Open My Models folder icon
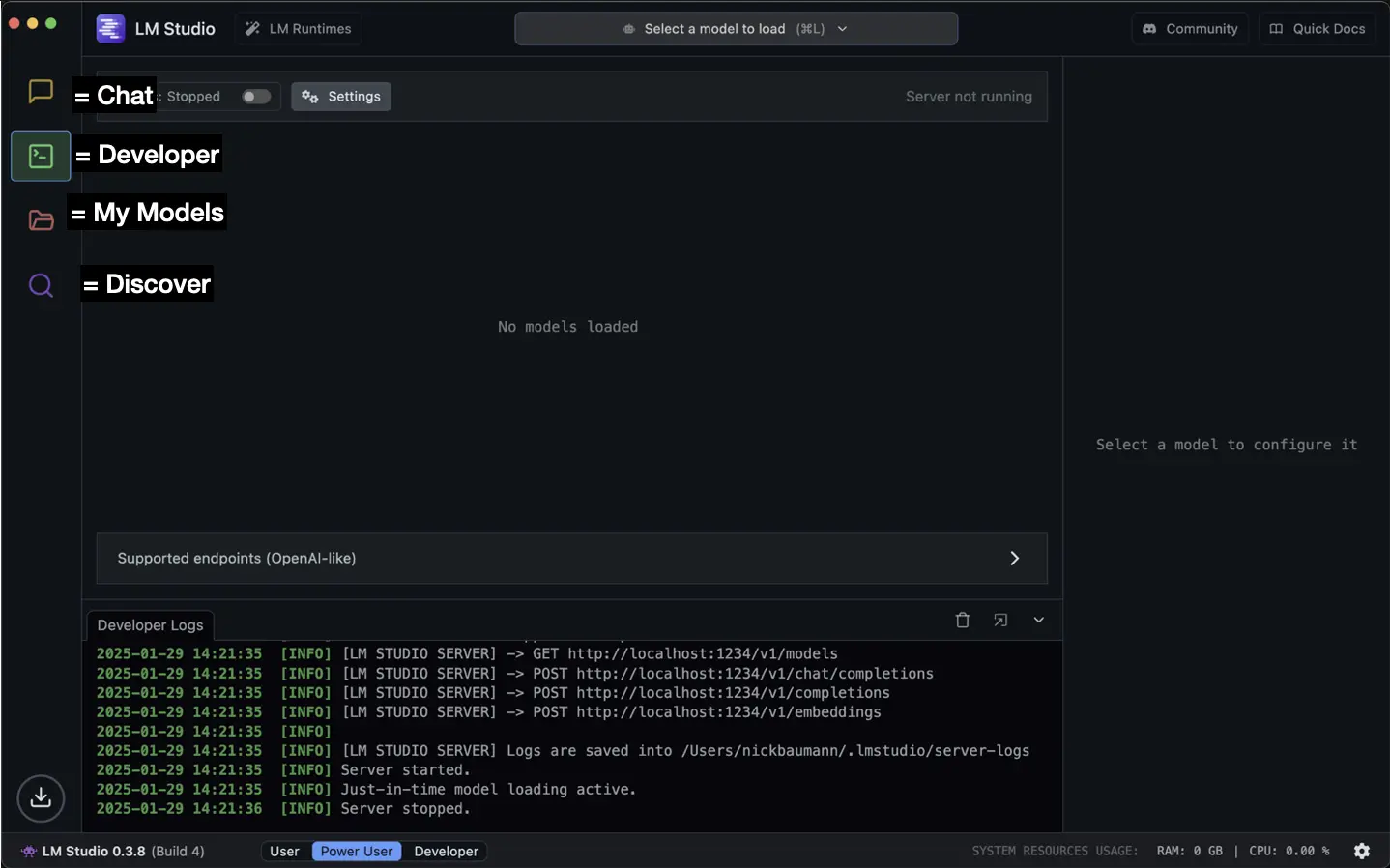Viewport: 1390px width, 868px height. click(41, 220)
